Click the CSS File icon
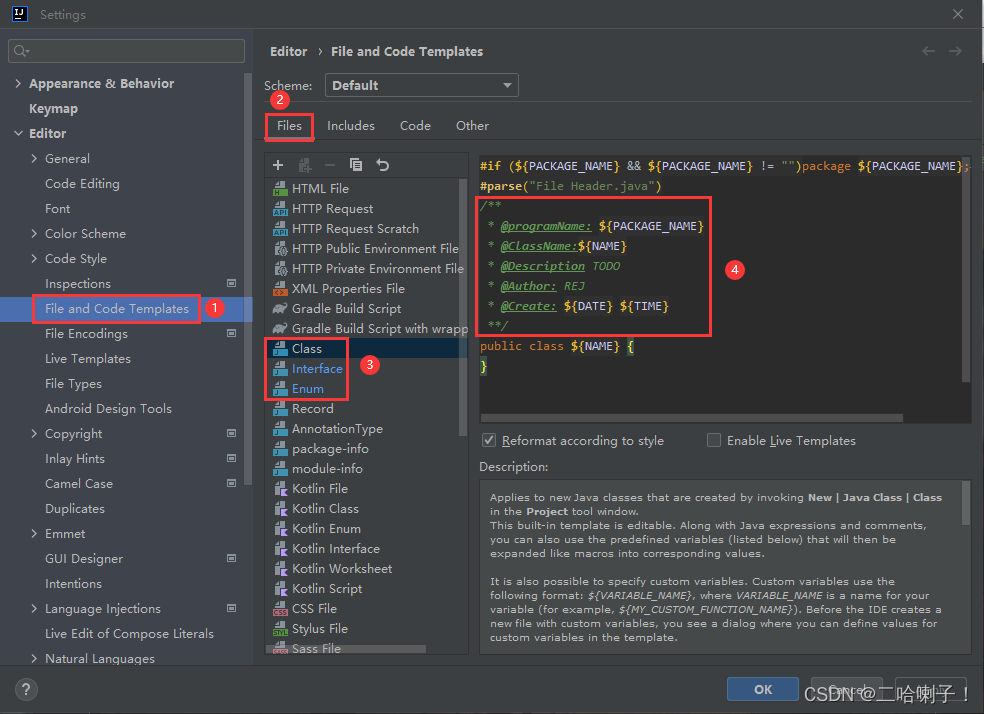The width and height of the screenshot is (984, 714). 280,609
